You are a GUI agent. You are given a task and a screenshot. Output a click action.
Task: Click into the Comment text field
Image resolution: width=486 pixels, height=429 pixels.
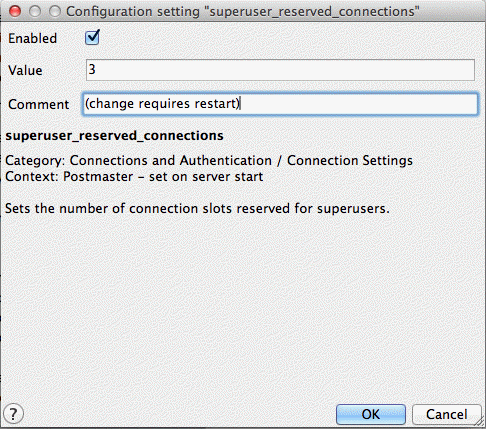[280, 104]
